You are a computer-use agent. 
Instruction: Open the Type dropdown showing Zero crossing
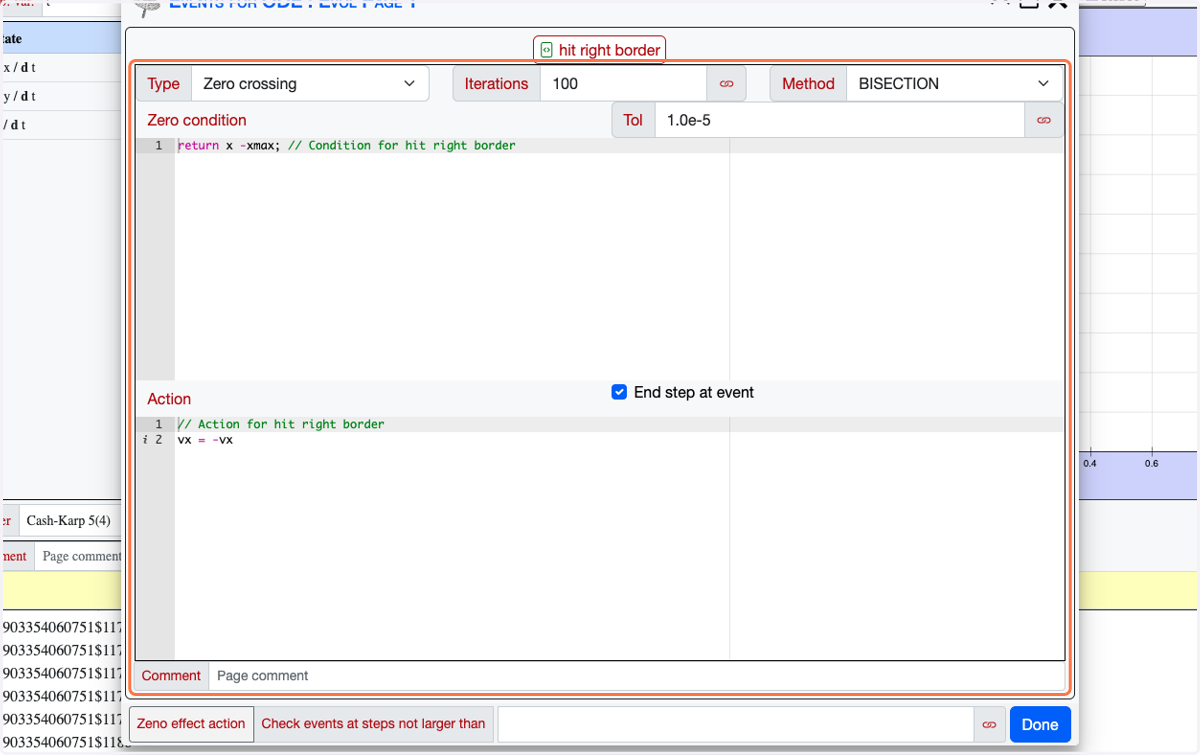[x=309, y=84]
